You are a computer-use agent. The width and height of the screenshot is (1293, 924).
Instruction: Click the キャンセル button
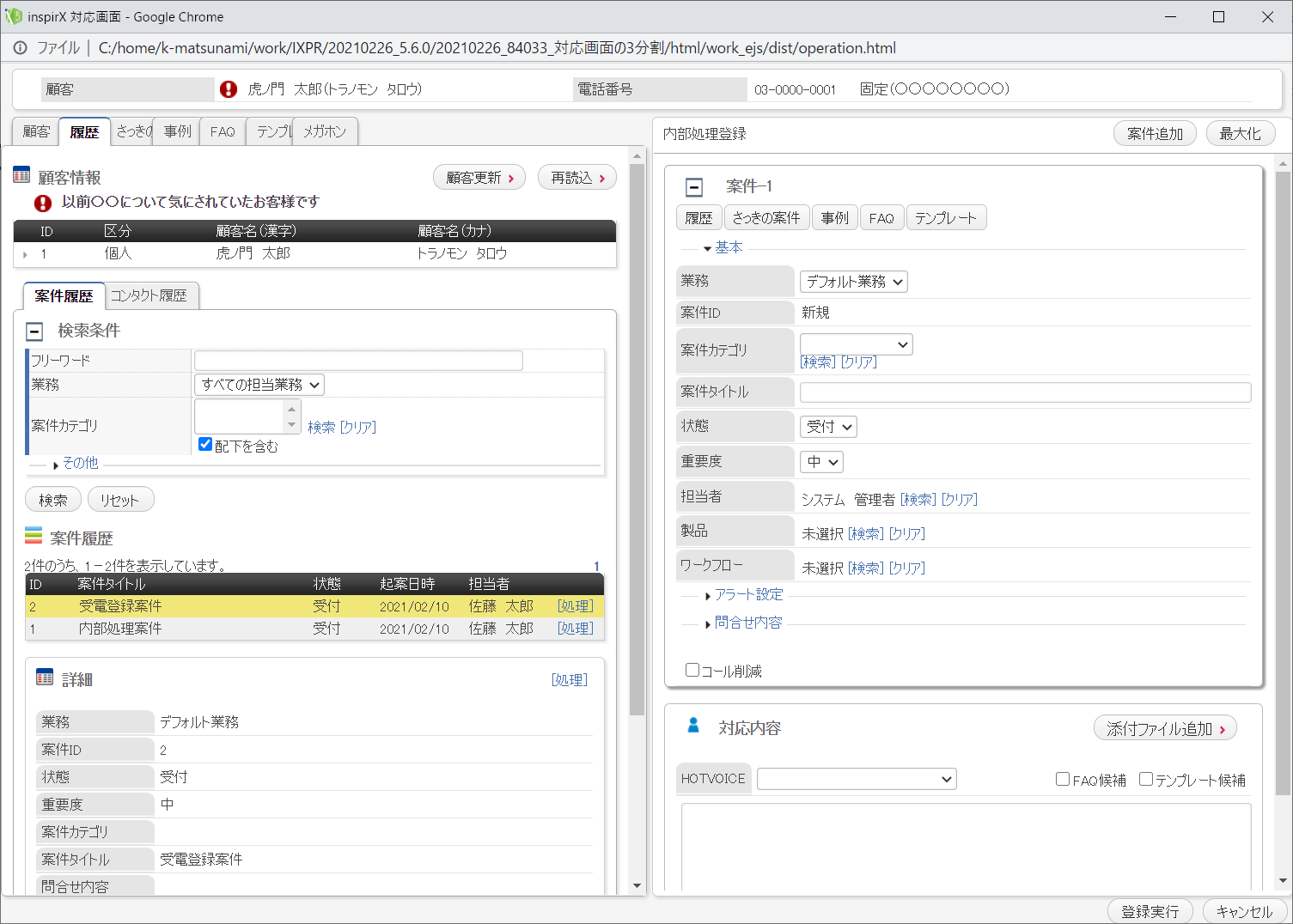click(x=1245, y=911)
